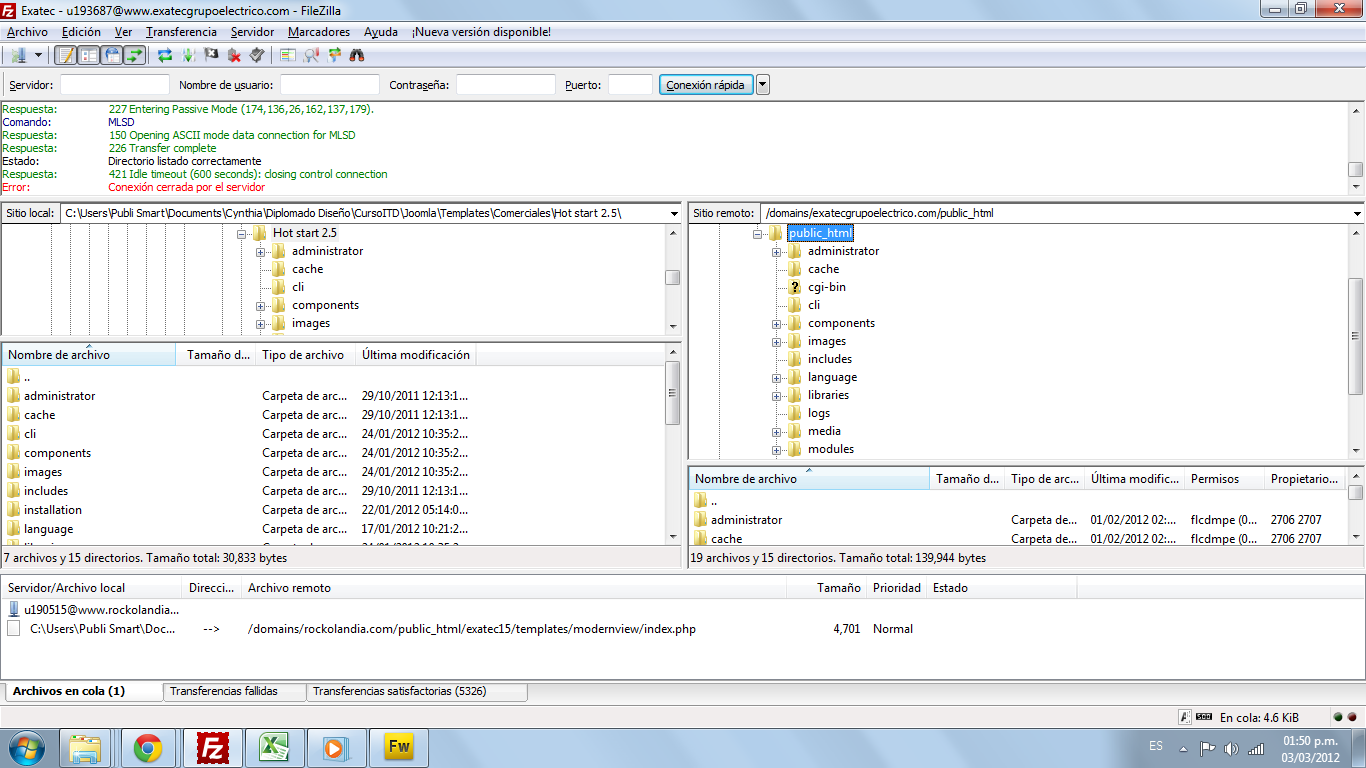The height and width of the screenshot is (768, 1366).
Task: Select the remote logs tree folder
Action: (x=819, y=413)
